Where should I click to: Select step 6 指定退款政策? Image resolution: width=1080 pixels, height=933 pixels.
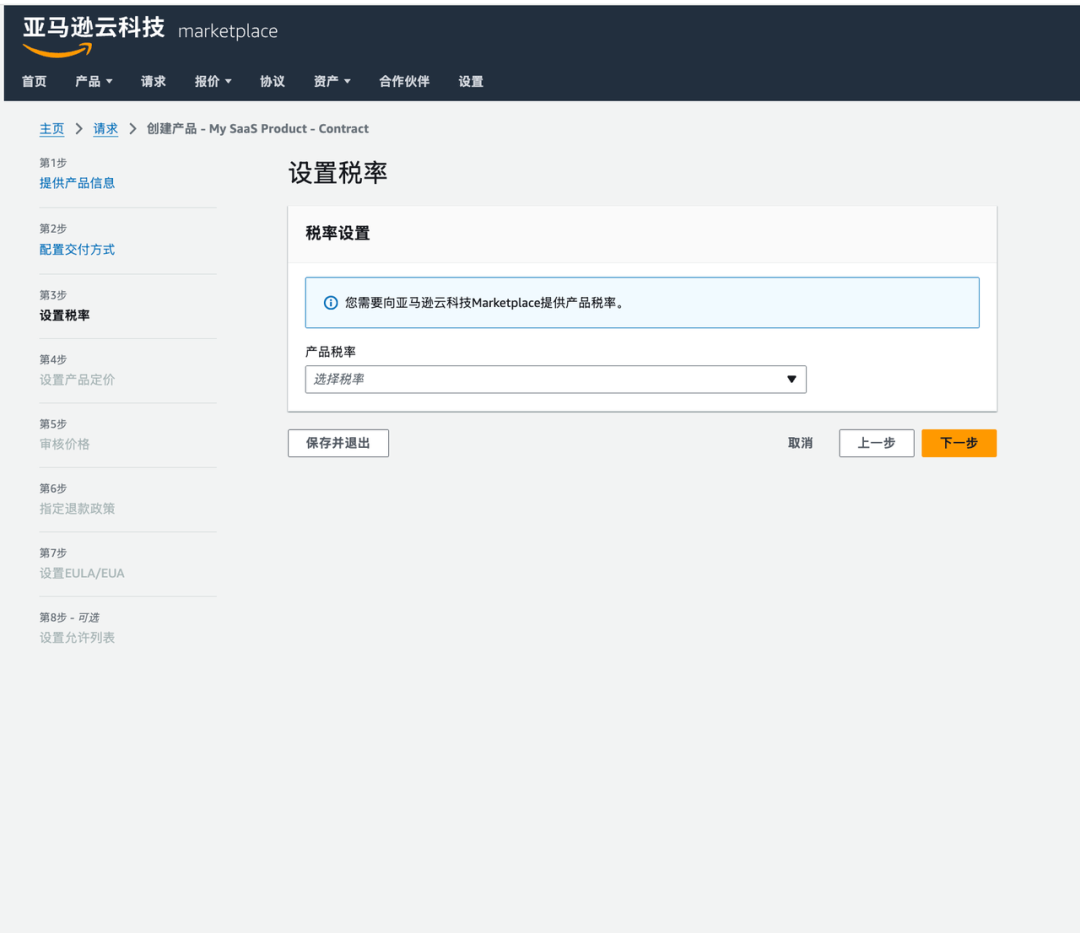77,509
